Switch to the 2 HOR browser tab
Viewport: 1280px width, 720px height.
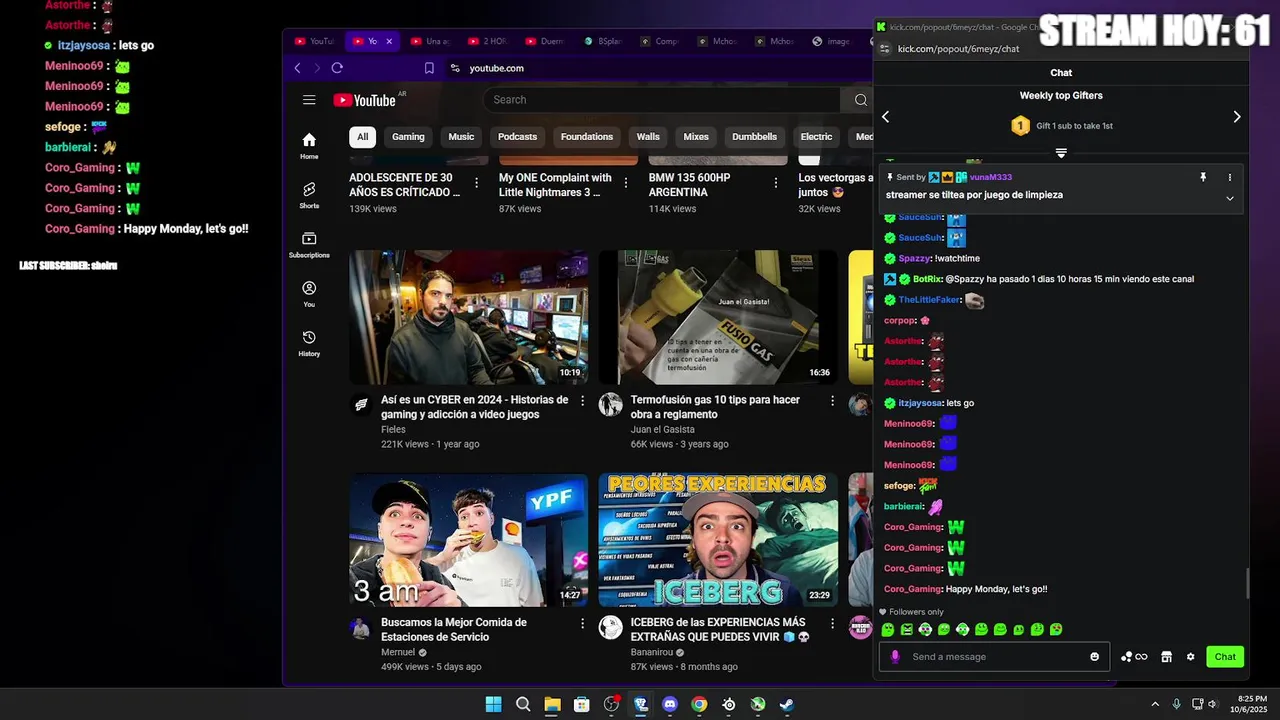(x=488, y=41)
